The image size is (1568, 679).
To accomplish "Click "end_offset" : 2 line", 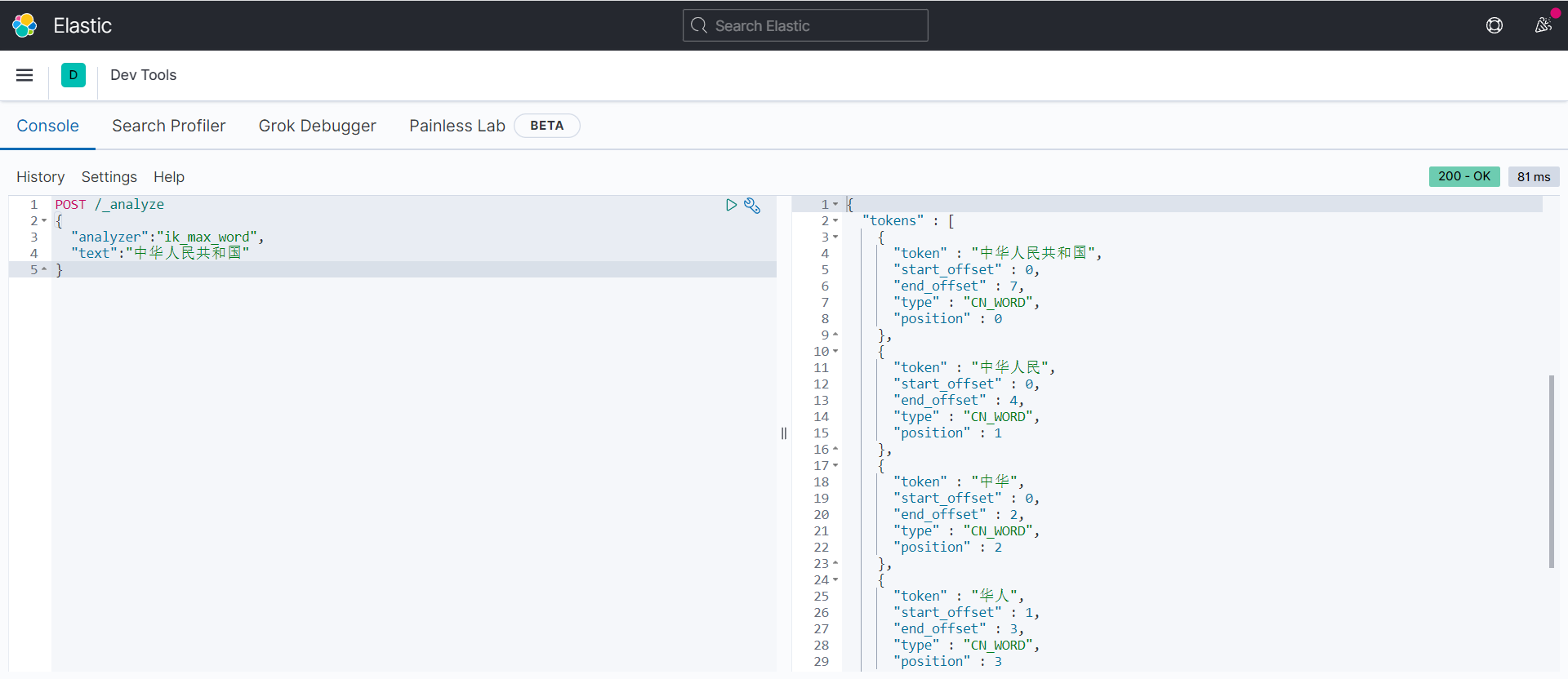I will 959,514.
